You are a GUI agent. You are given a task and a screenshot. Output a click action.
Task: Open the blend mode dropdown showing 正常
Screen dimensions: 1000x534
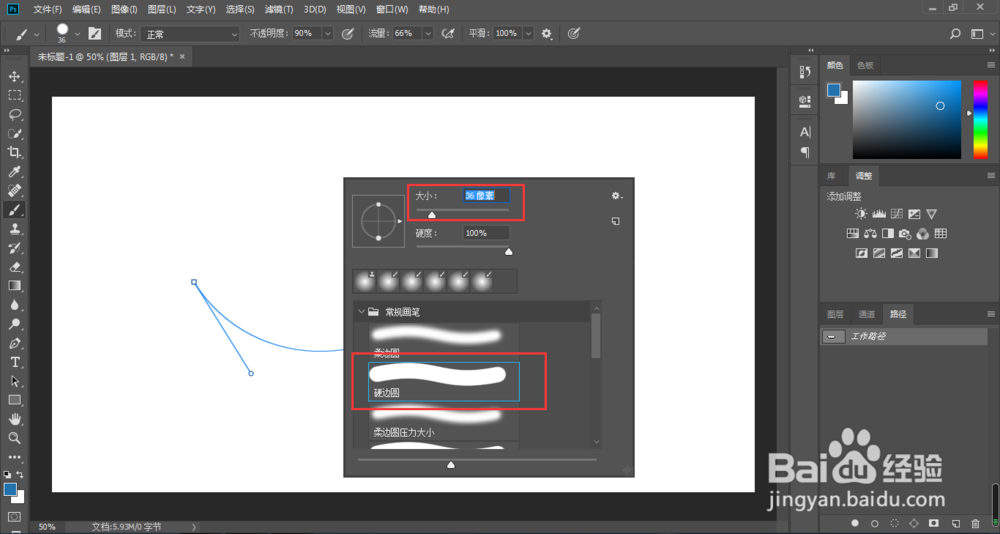tap(190, 34)
